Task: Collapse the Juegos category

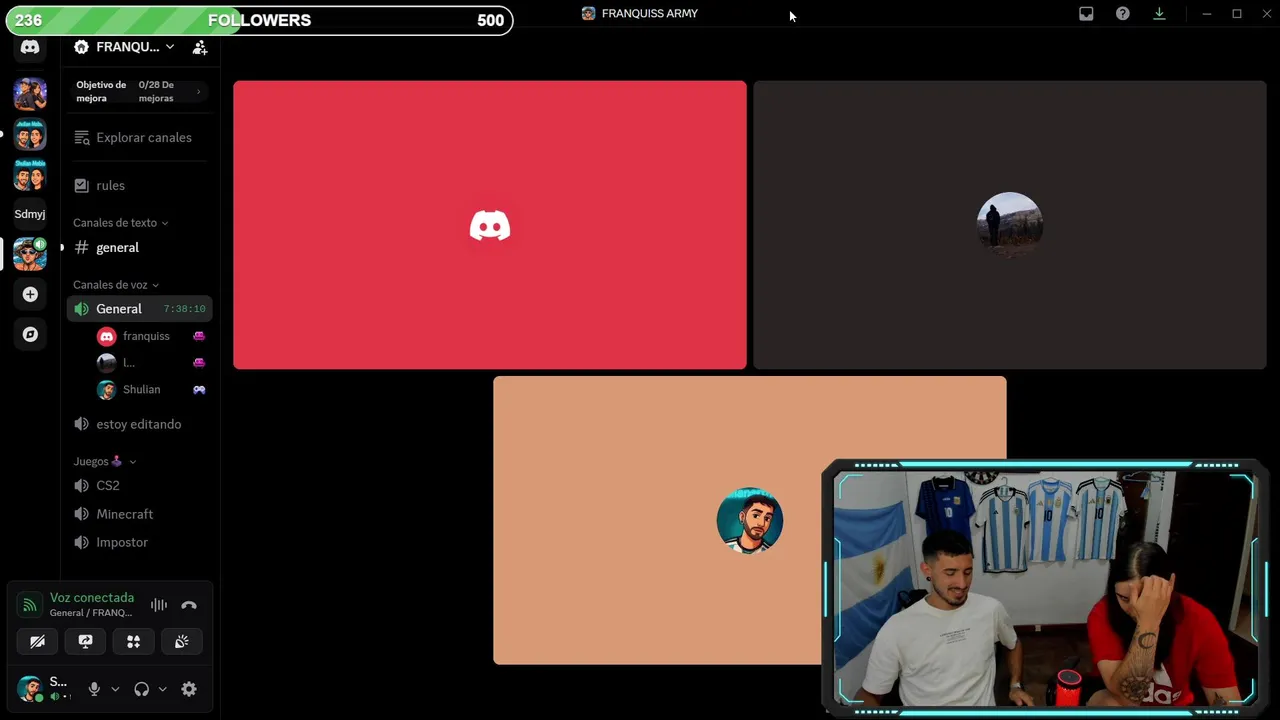Action: point(104,461)
